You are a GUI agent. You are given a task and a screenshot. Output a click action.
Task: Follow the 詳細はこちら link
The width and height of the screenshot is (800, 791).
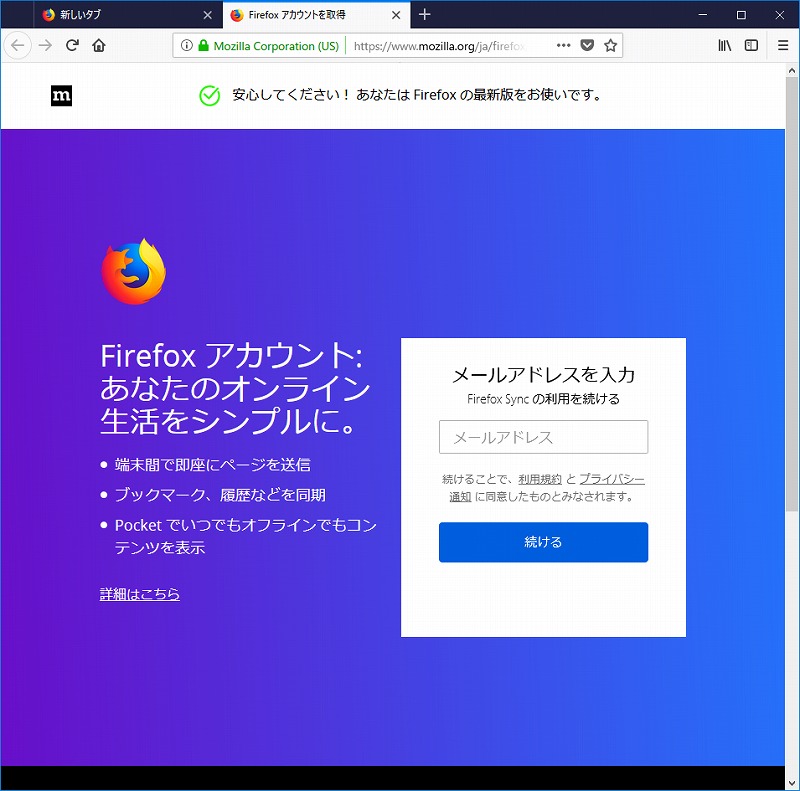[140, 594]
